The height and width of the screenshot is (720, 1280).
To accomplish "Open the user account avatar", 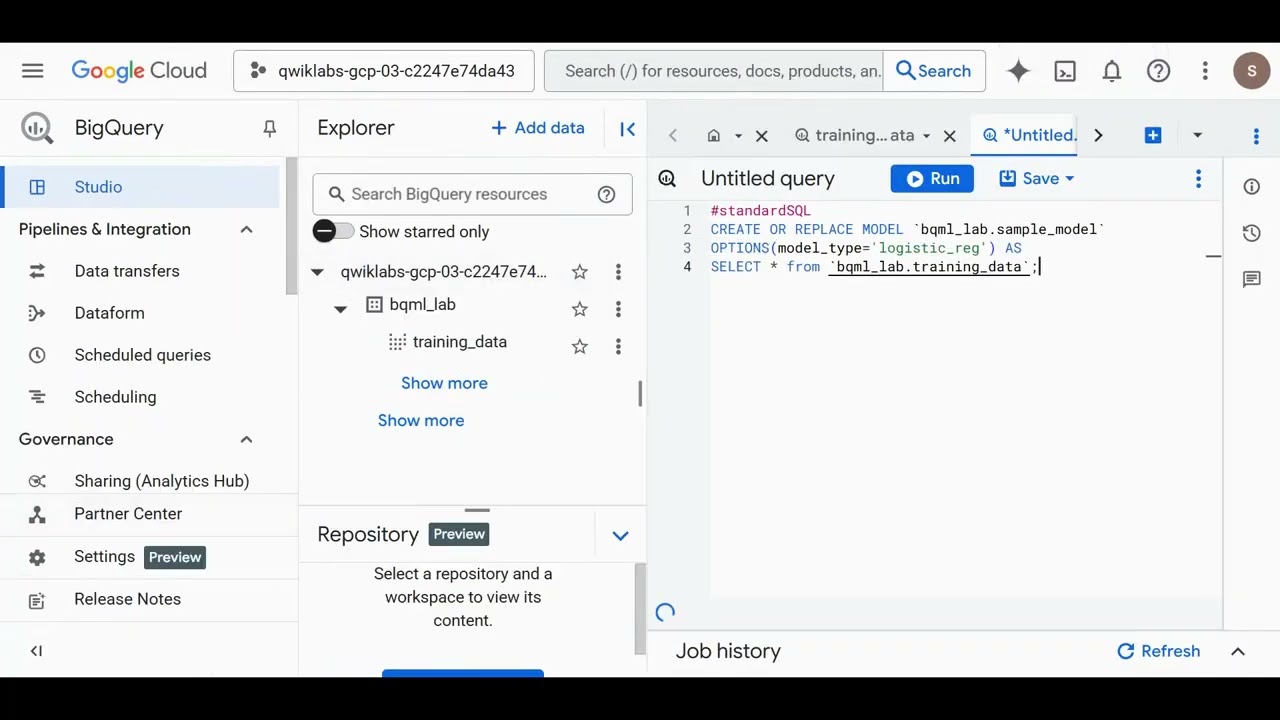I will coord(1252,71).
